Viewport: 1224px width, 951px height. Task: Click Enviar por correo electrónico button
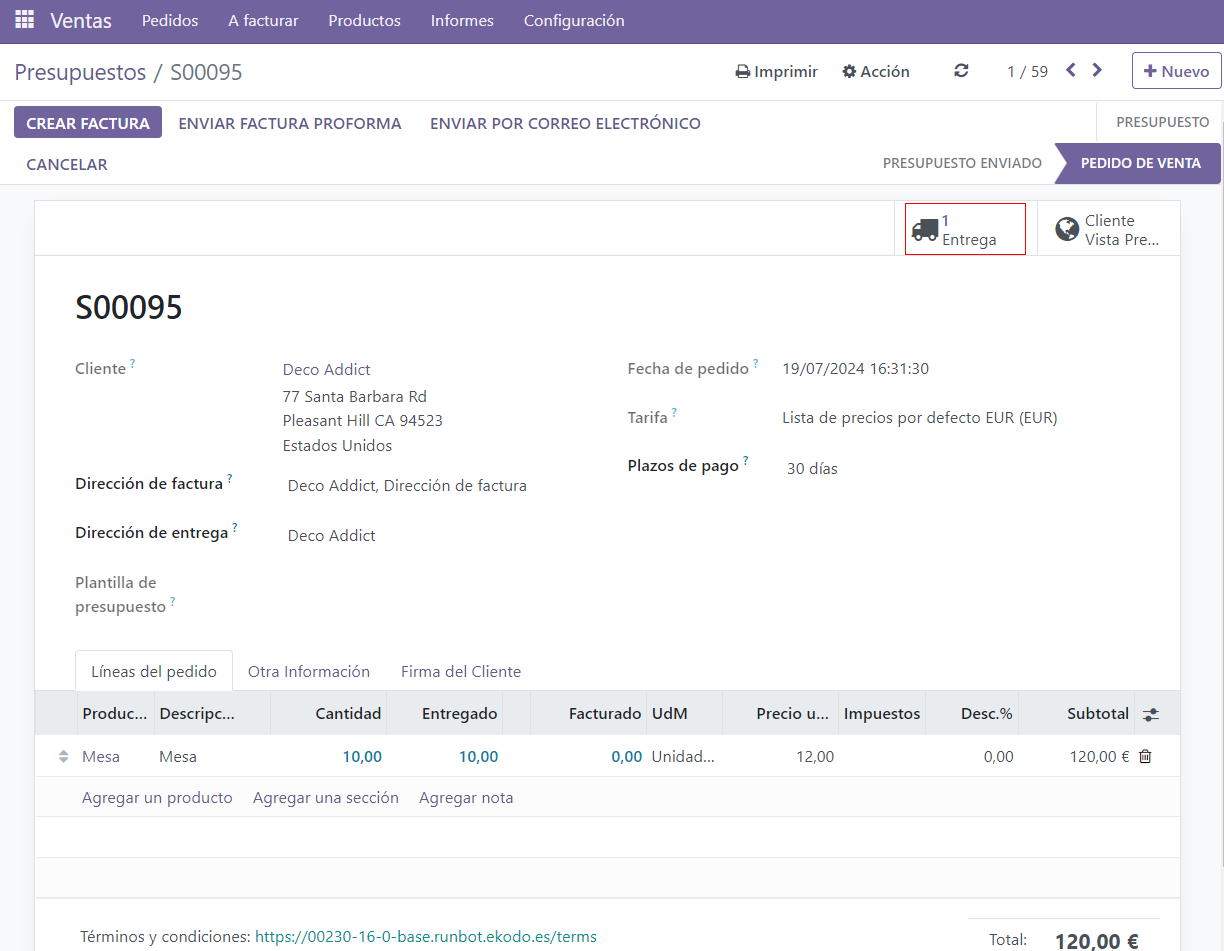(x=565, y=124)
